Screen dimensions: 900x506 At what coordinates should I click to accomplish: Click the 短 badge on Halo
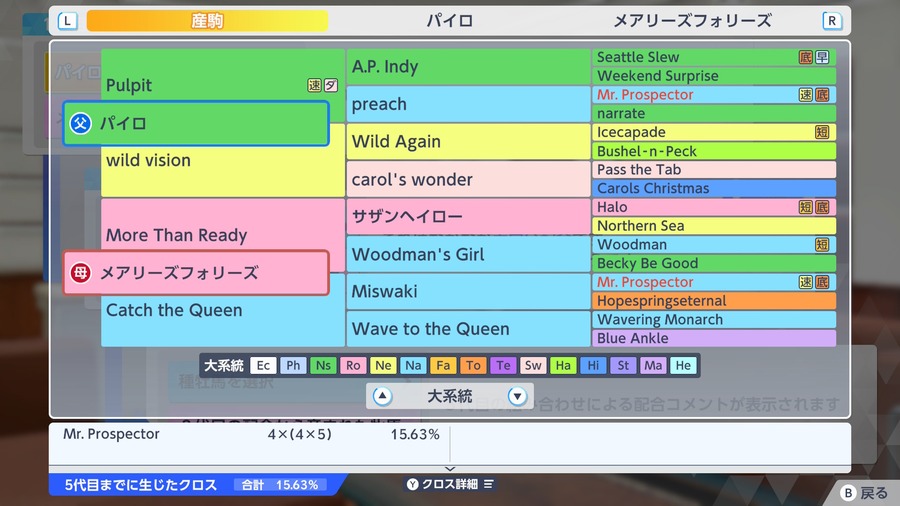pos(806,207)
